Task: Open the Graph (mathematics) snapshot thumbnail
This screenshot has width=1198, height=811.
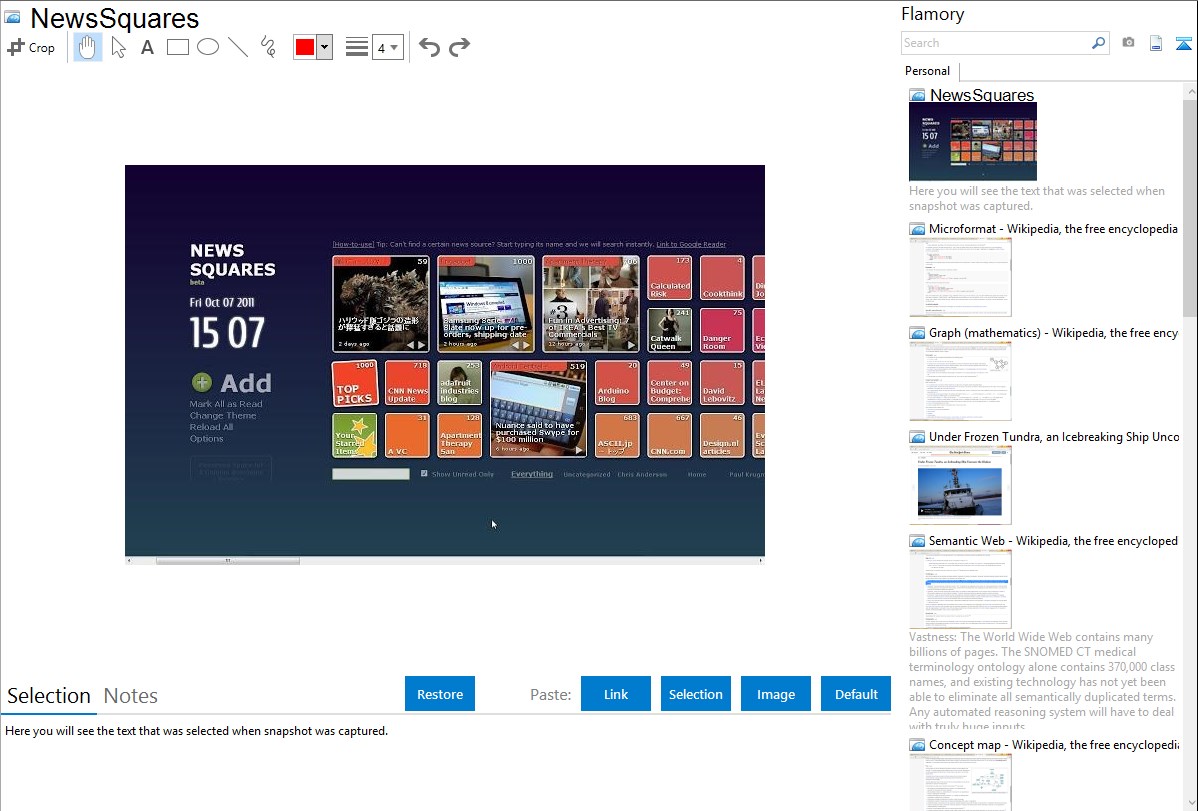Action: [960, 381]
